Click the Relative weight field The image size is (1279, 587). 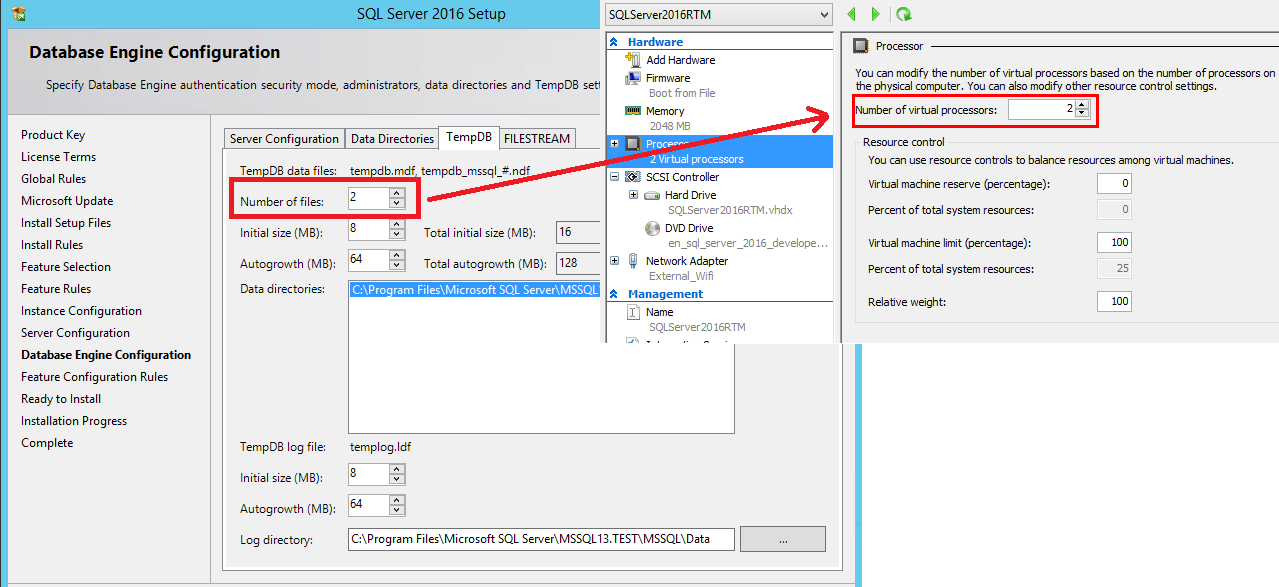[1114, 301]
